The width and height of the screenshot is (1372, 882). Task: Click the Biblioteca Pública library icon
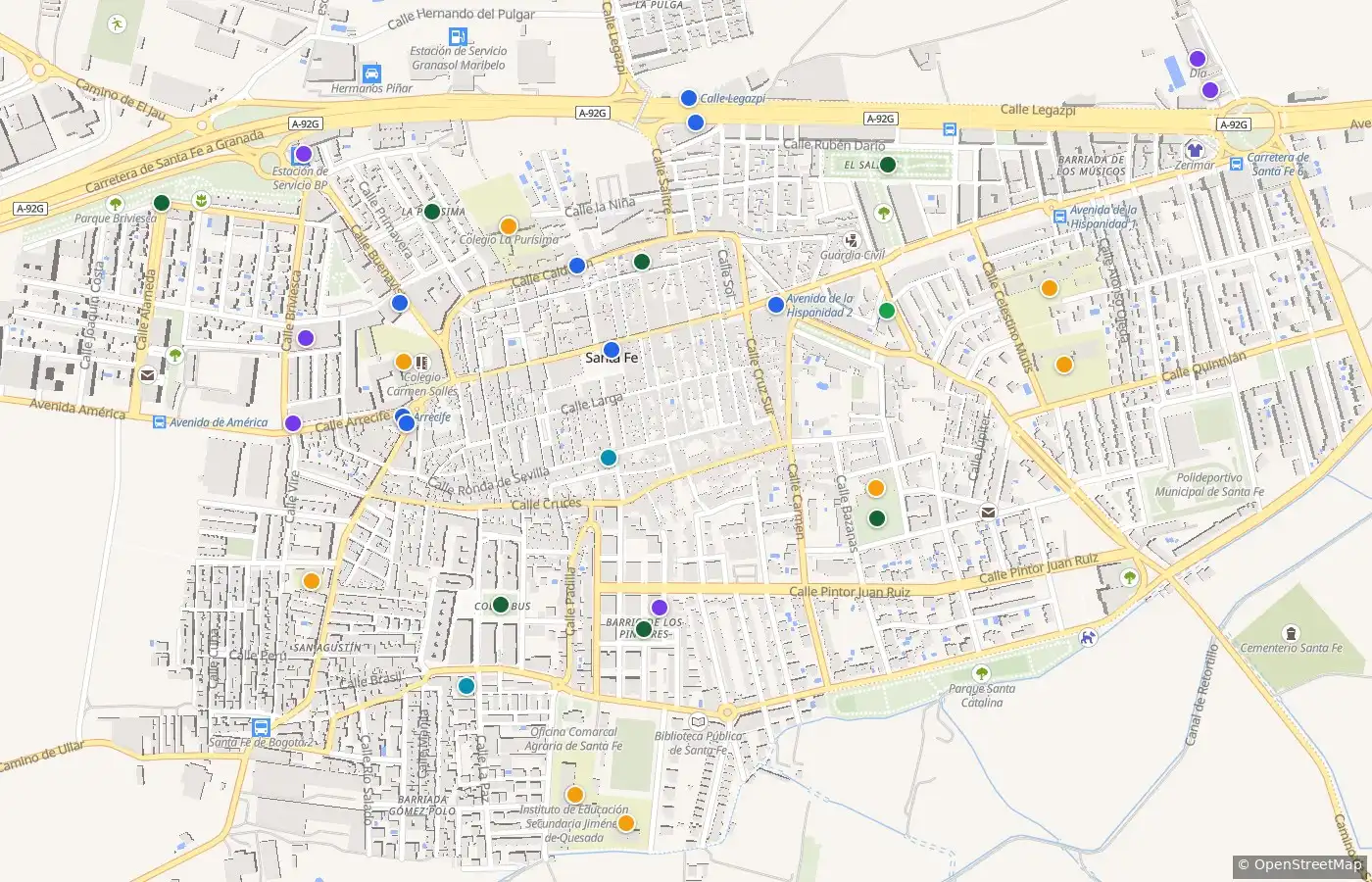pyautogui.click(x=698, y=722)
